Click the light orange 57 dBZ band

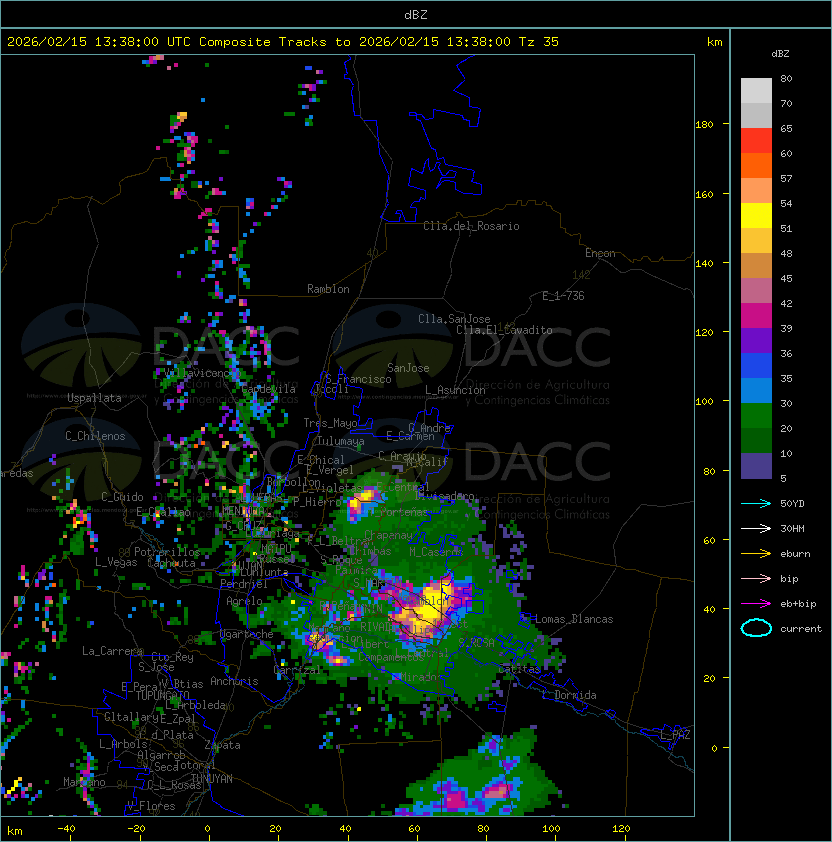click(x=756, y=191)
